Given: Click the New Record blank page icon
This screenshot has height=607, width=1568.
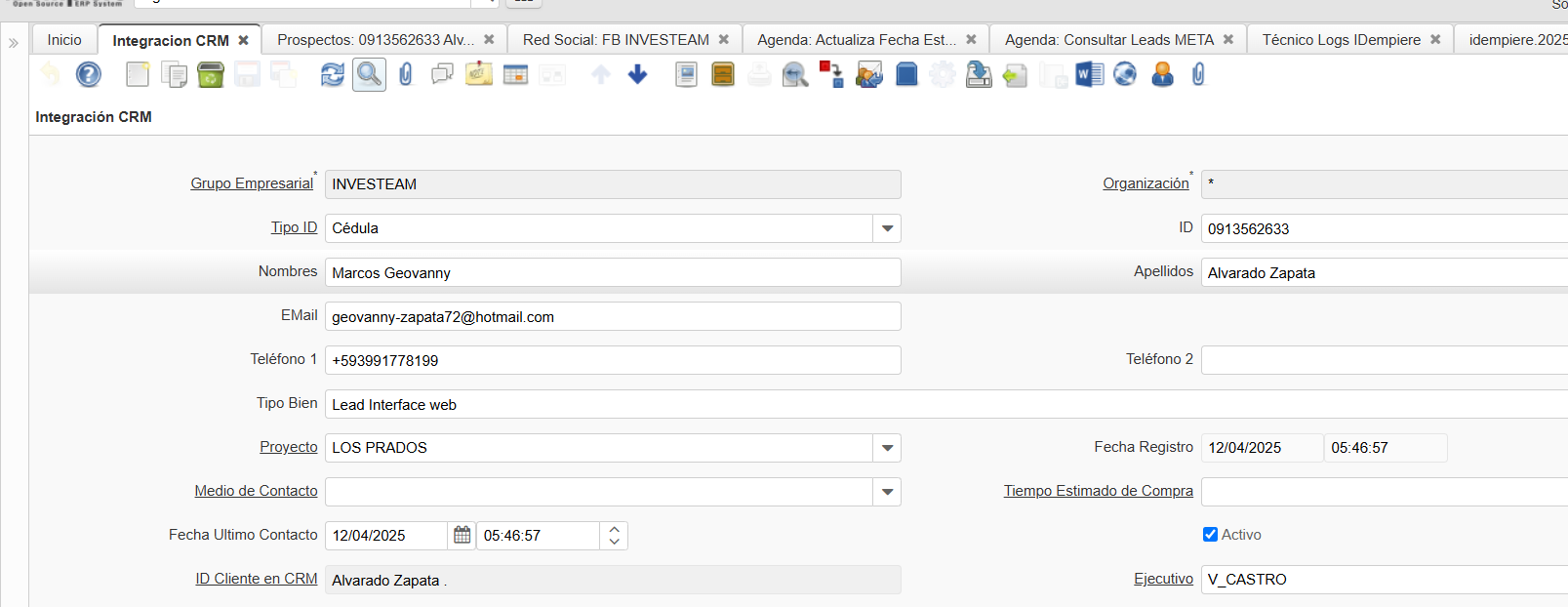Looking at the screenshot, I should (x=138, y=74).
